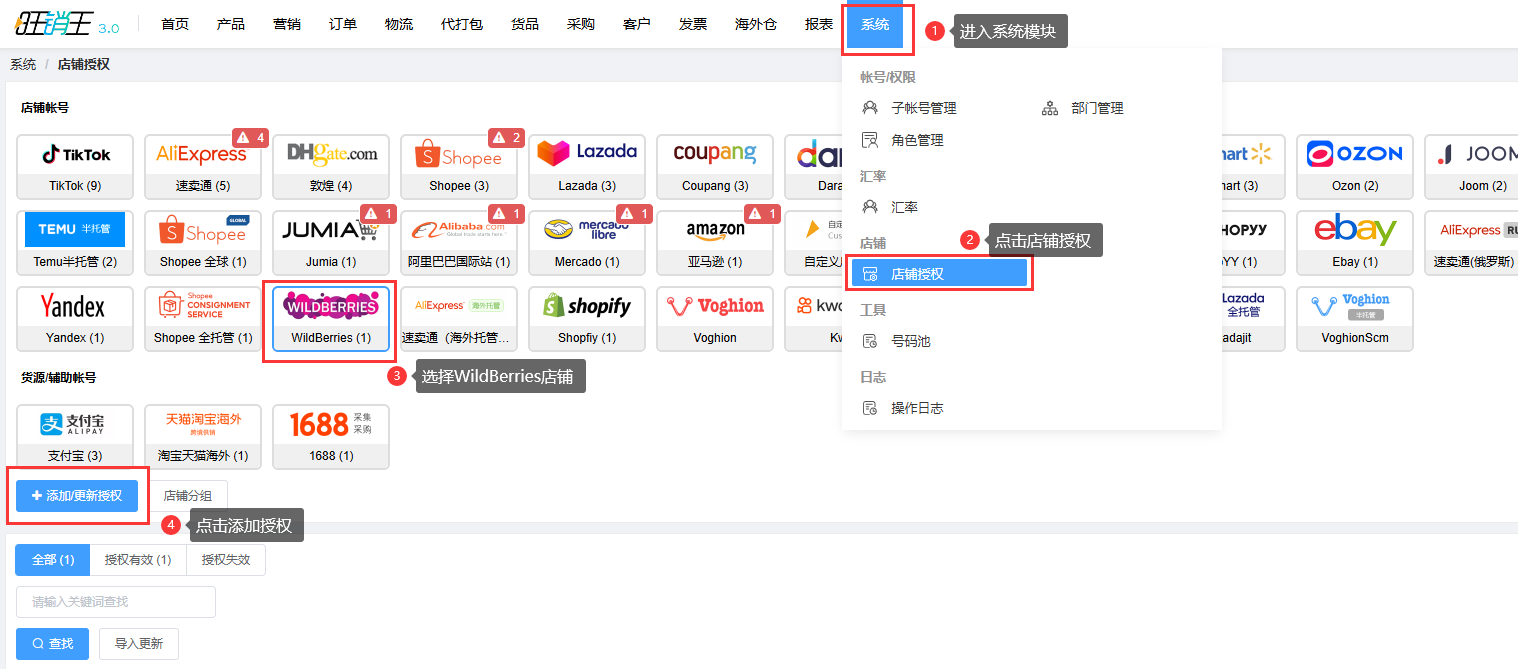Open the 系统 menu

[876, 24]
